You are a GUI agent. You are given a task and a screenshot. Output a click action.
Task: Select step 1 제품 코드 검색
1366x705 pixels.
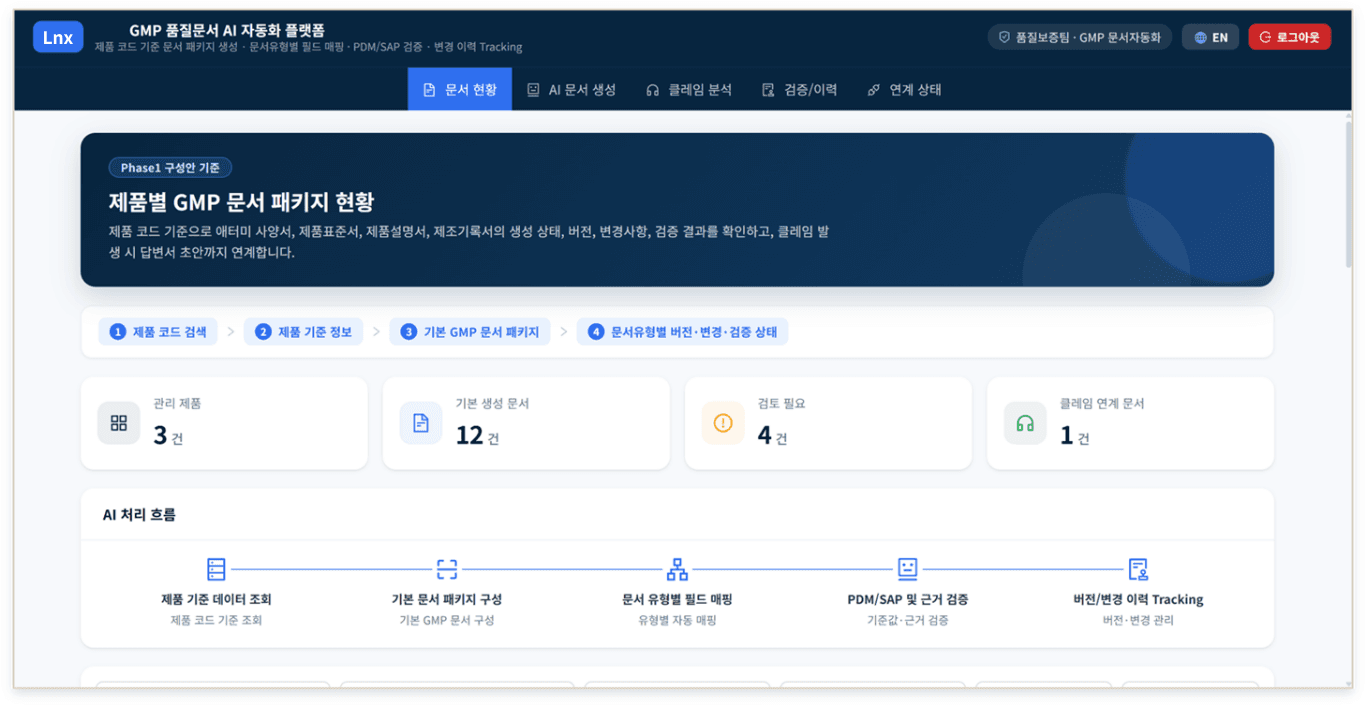click(x=159, y=332)
